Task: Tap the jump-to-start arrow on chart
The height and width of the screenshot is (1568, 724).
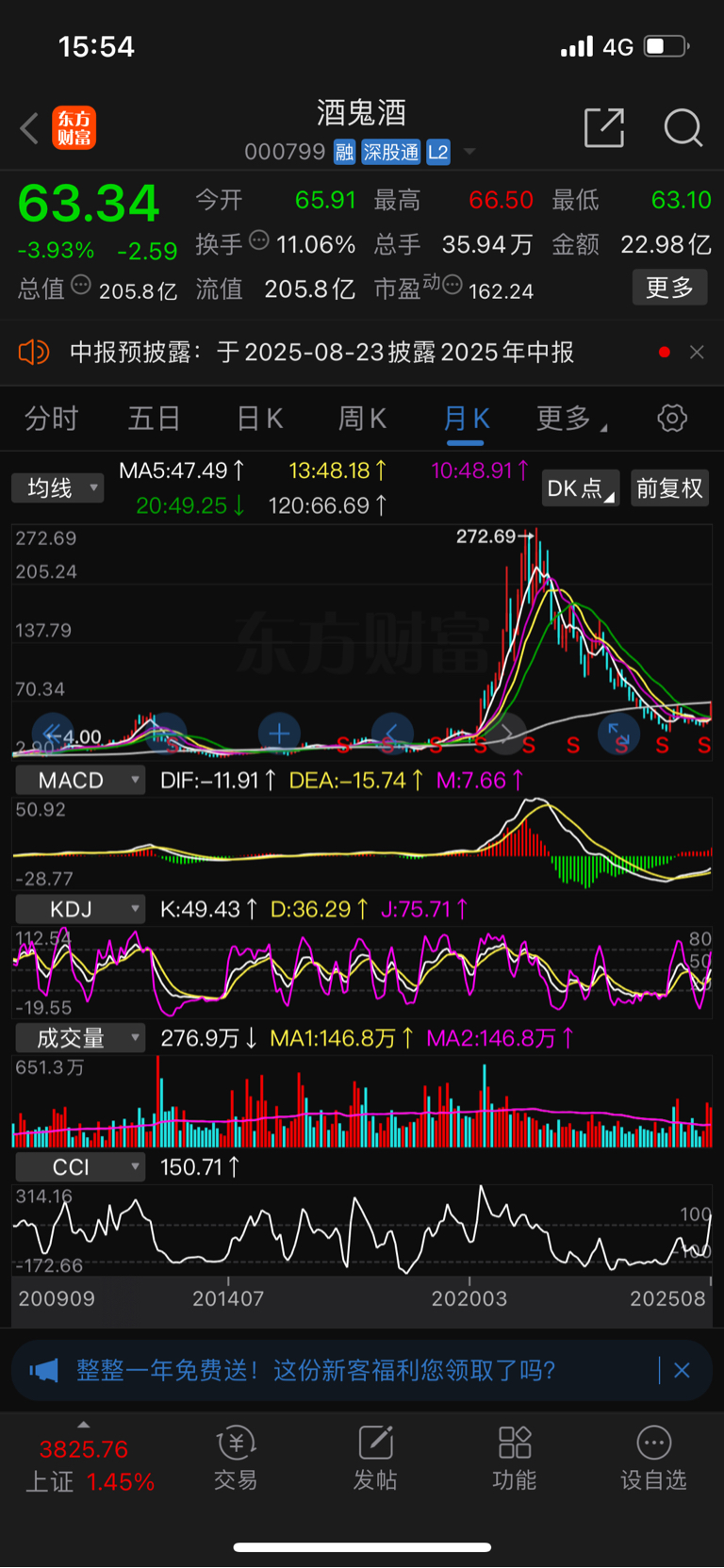Action: (x=53, y=734)
